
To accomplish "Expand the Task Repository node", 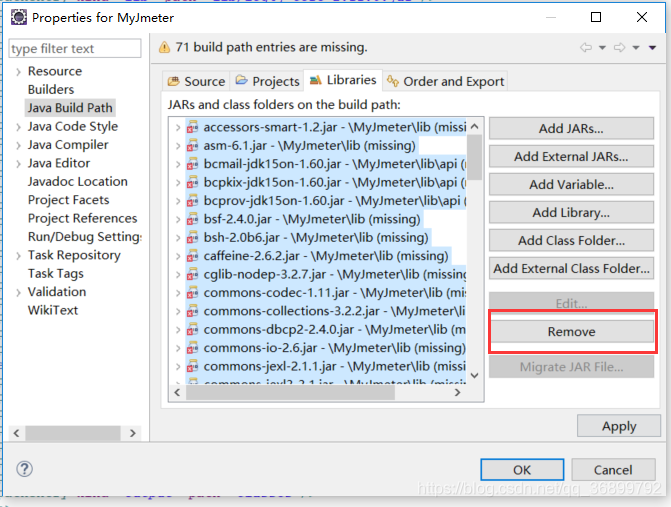I will [18, 256].
